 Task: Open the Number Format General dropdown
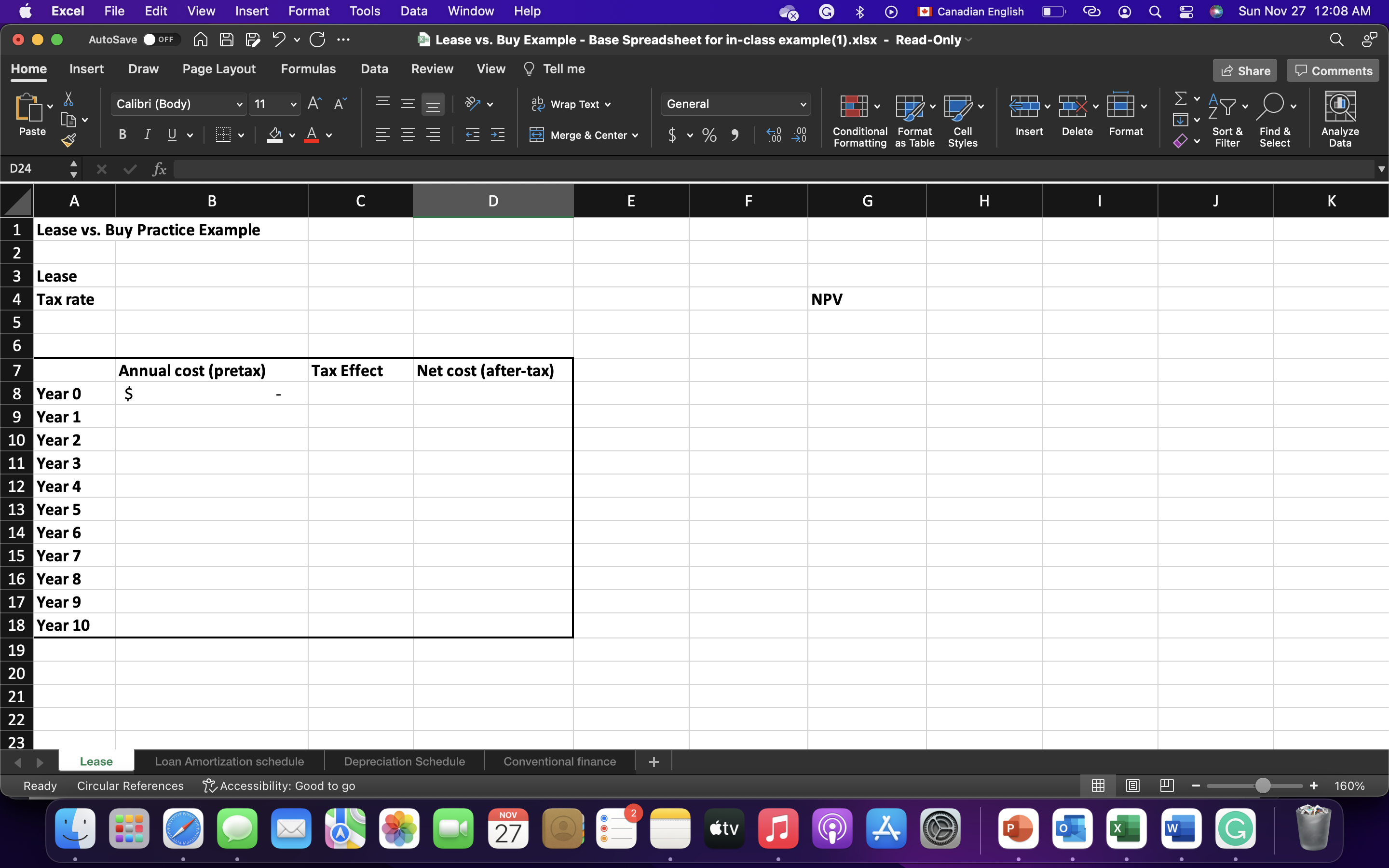803,105
